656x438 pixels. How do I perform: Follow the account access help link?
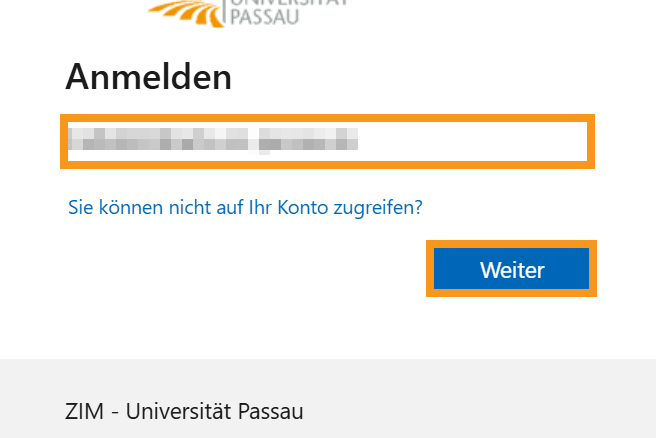tap(245, 207)
